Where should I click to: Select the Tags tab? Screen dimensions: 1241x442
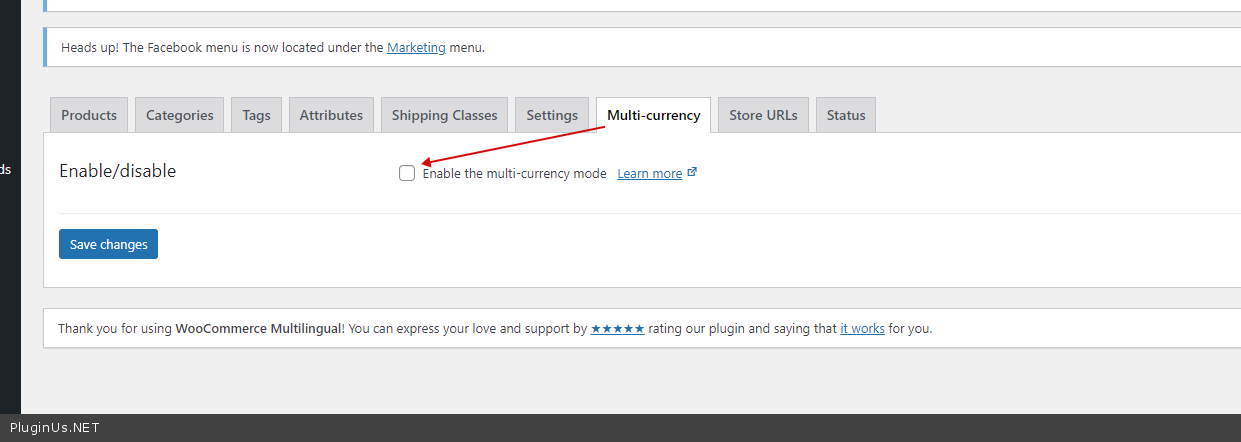pyautogui.click(x=256, y=115)
